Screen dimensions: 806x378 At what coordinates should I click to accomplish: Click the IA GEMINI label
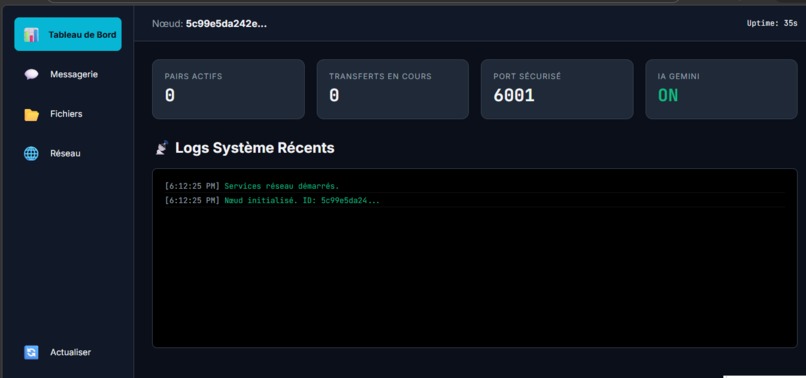click(x=679, y=76)
